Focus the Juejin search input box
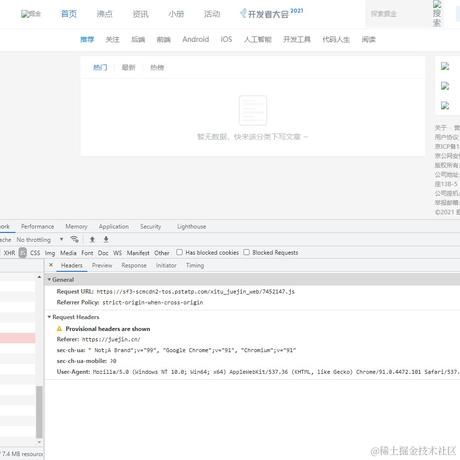This screenshot has height=460, width=460. [398, 14]
